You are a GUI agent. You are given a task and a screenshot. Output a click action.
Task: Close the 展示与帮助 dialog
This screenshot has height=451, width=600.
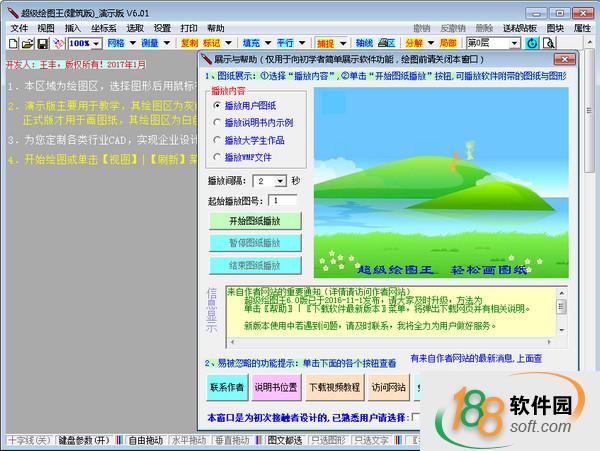pyautogui.click(x=564, y=59)
